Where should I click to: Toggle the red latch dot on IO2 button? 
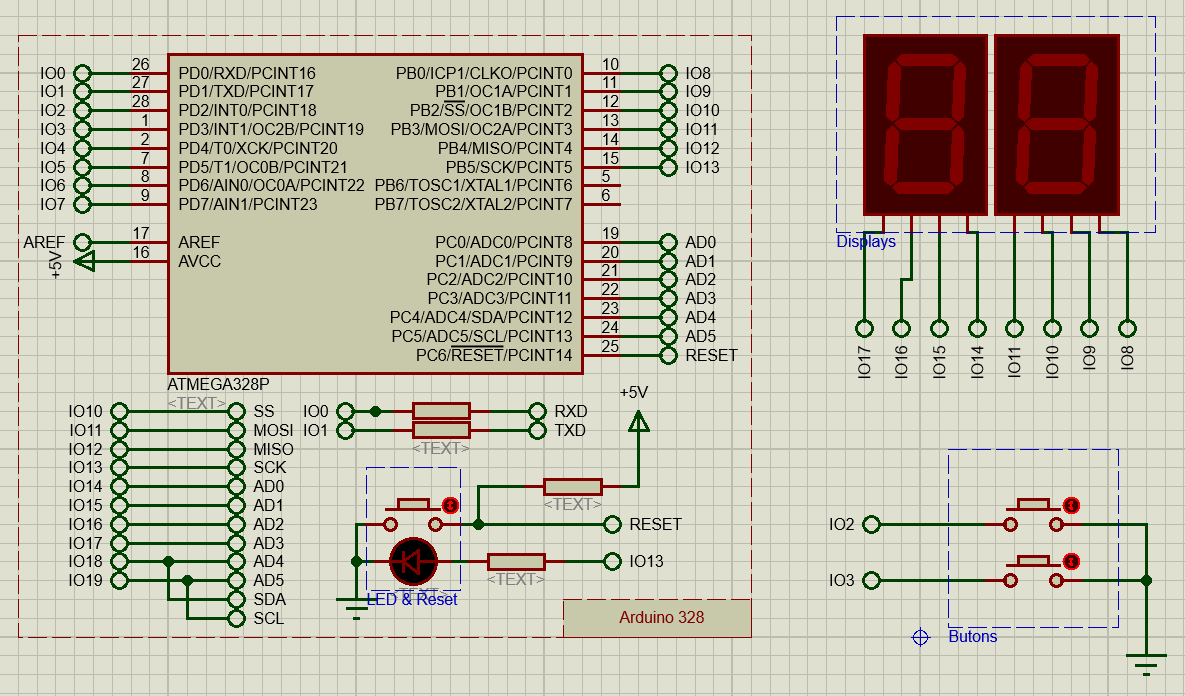click(1071, 505)
